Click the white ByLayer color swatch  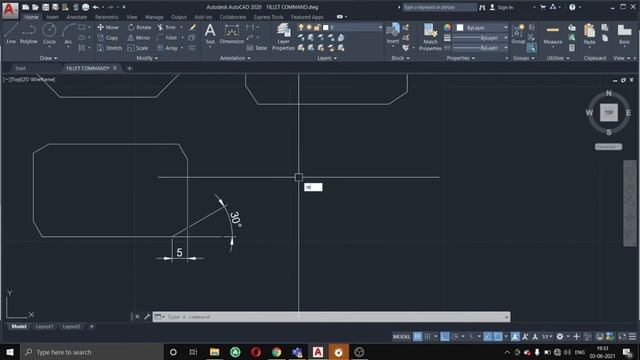(460, 27)
